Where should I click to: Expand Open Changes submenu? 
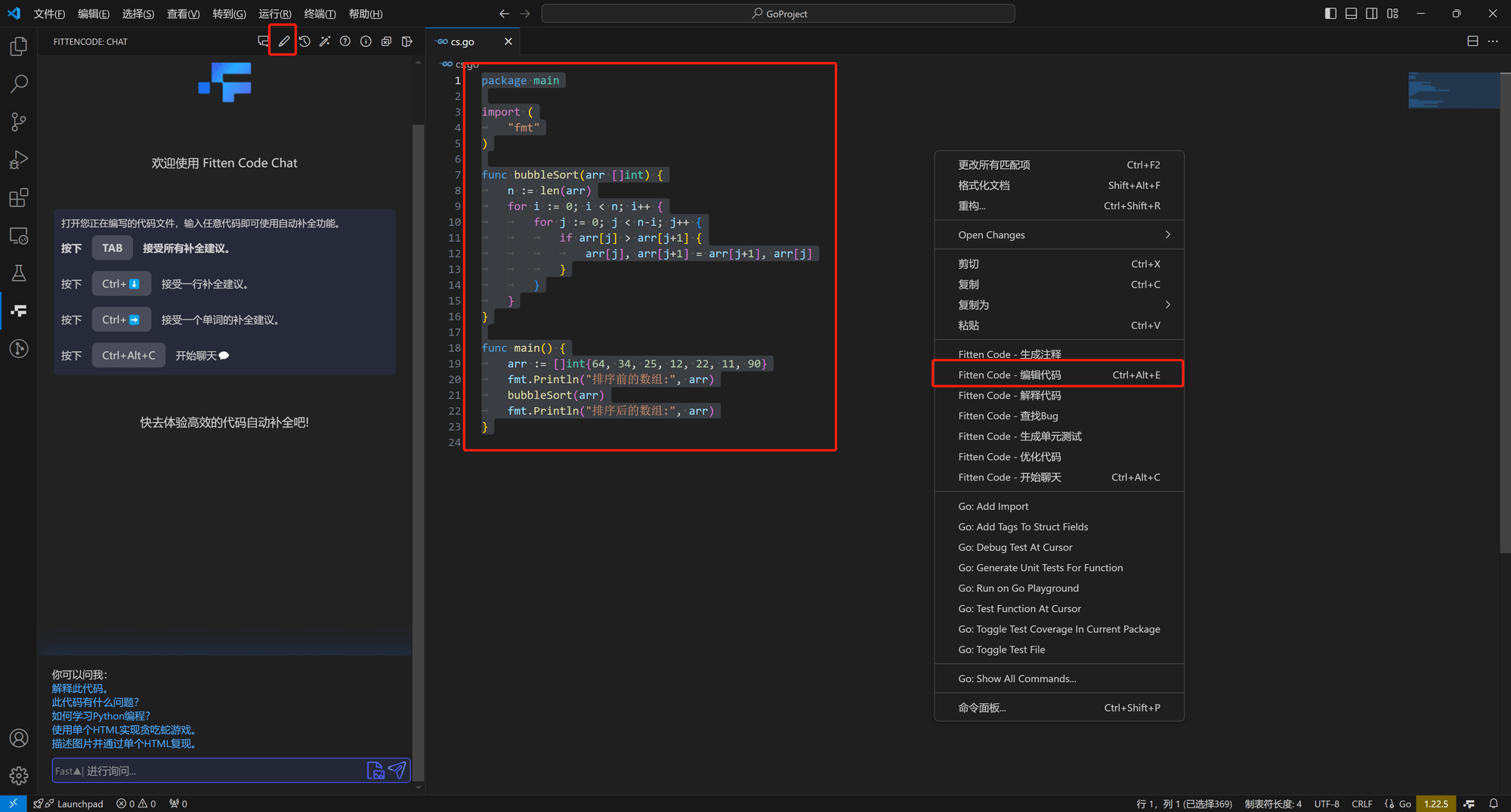click(x=1059, y=235)
